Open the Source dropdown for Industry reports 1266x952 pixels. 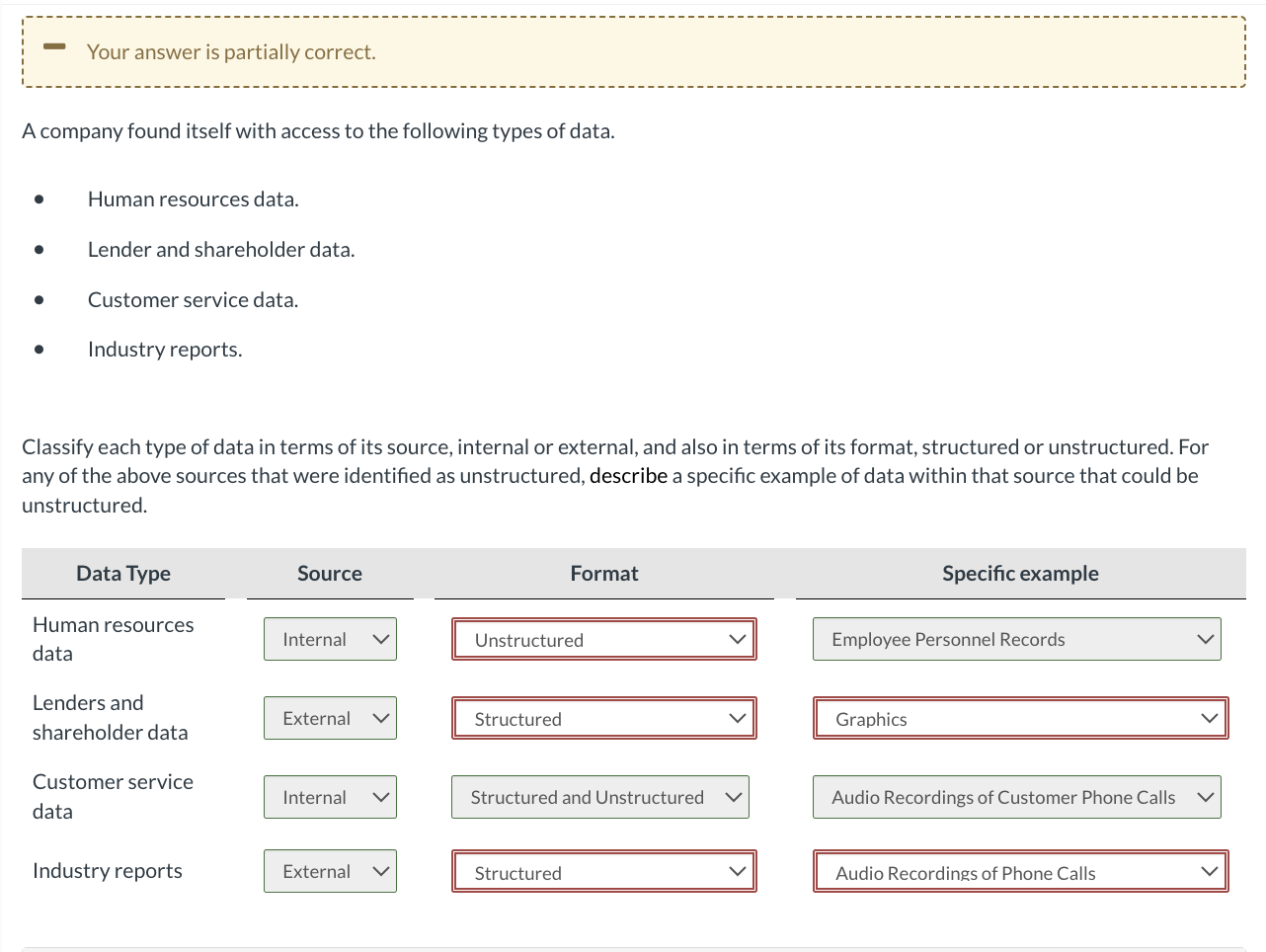(330, 871)
